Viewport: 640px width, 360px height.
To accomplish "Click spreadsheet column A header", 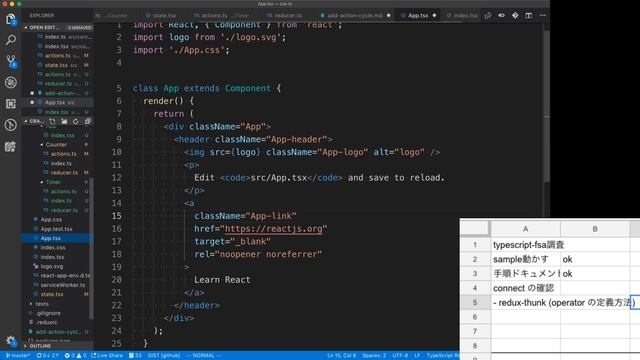I will [x=526, y=229].
